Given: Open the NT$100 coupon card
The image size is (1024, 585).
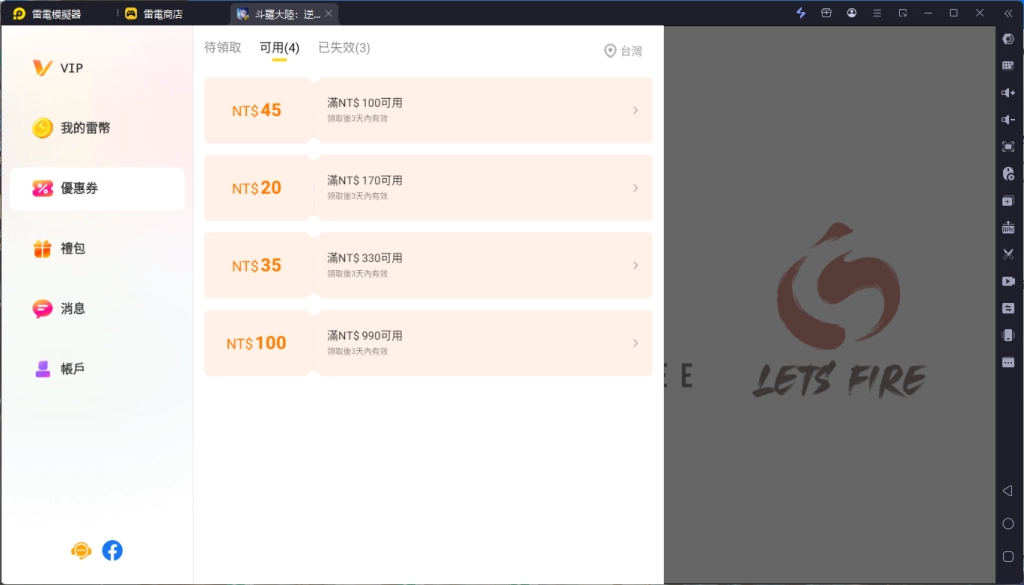Looking at the screenshot, I should coord(428,343).
